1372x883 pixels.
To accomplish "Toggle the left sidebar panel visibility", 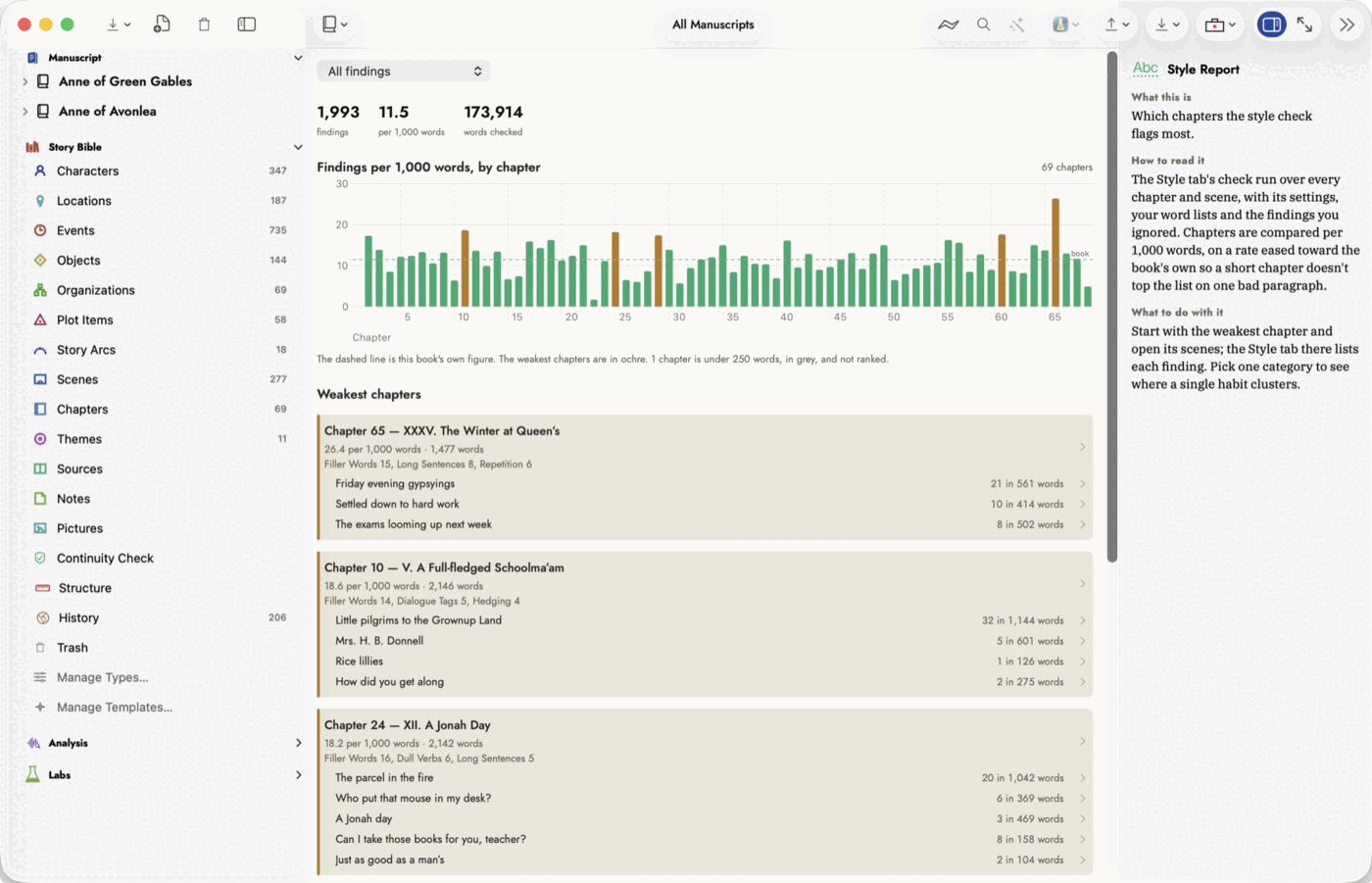I will (x=247, y=25).
